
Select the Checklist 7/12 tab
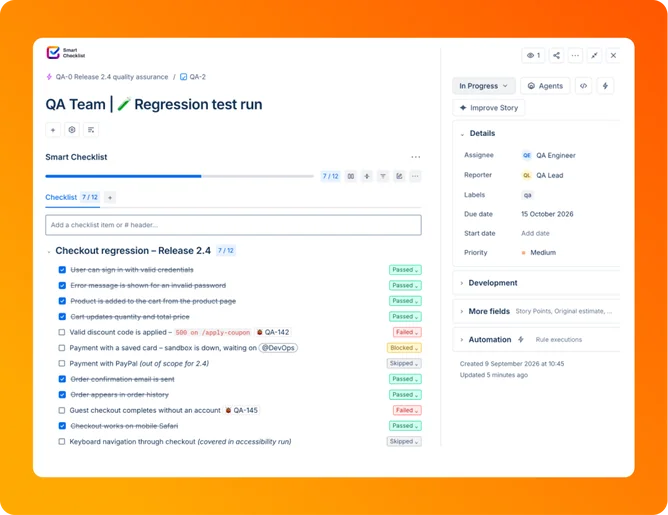72,197
